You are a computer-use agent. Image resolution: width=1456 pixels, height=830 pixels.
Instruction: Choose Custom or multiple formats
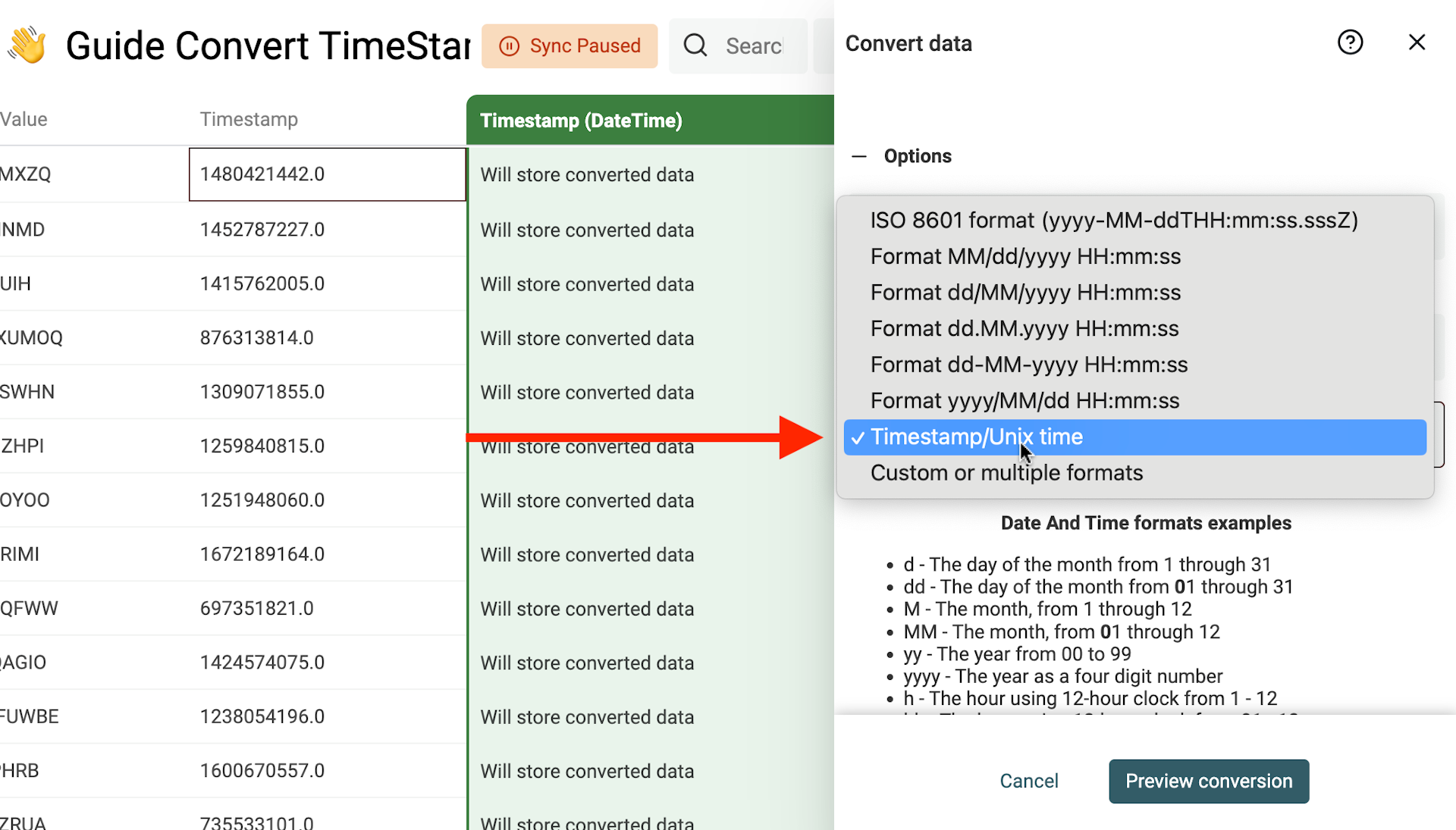pos(1006,472)
